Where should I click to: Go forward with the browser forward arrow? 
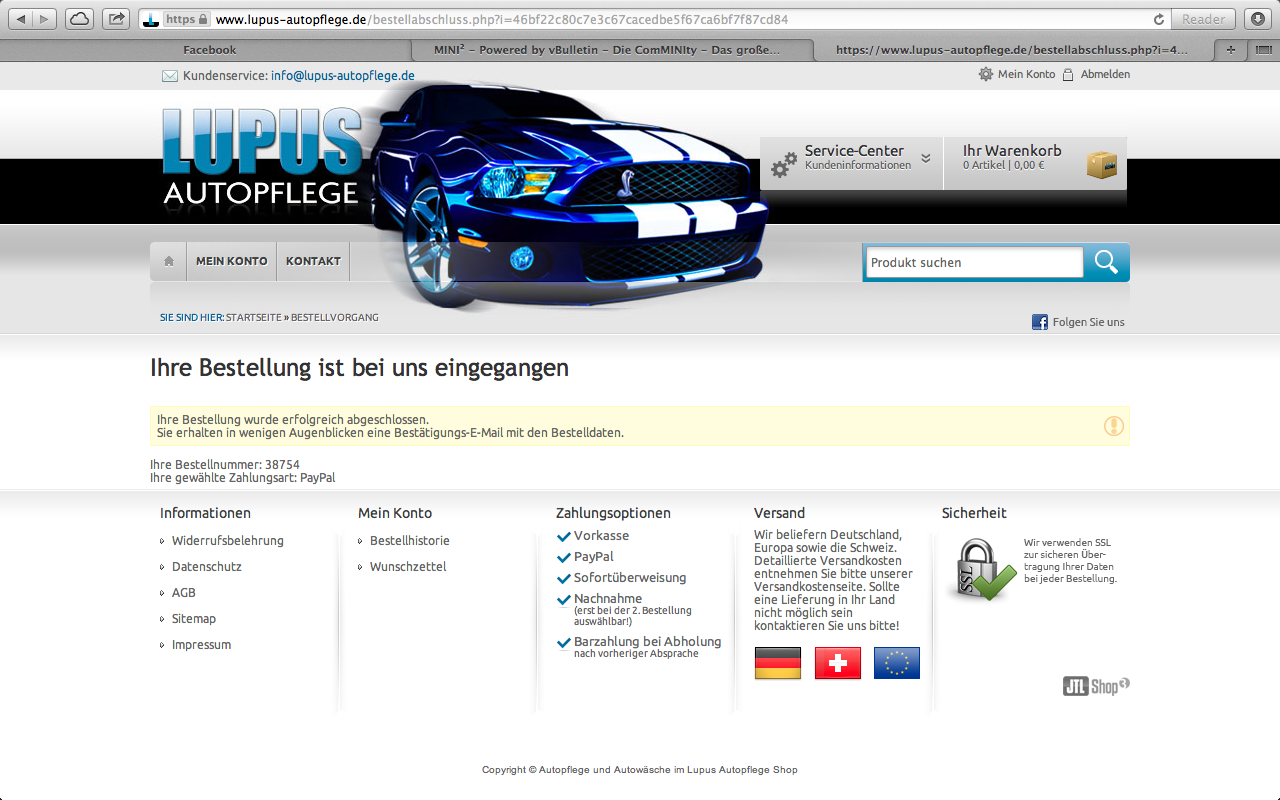point(46,19)
